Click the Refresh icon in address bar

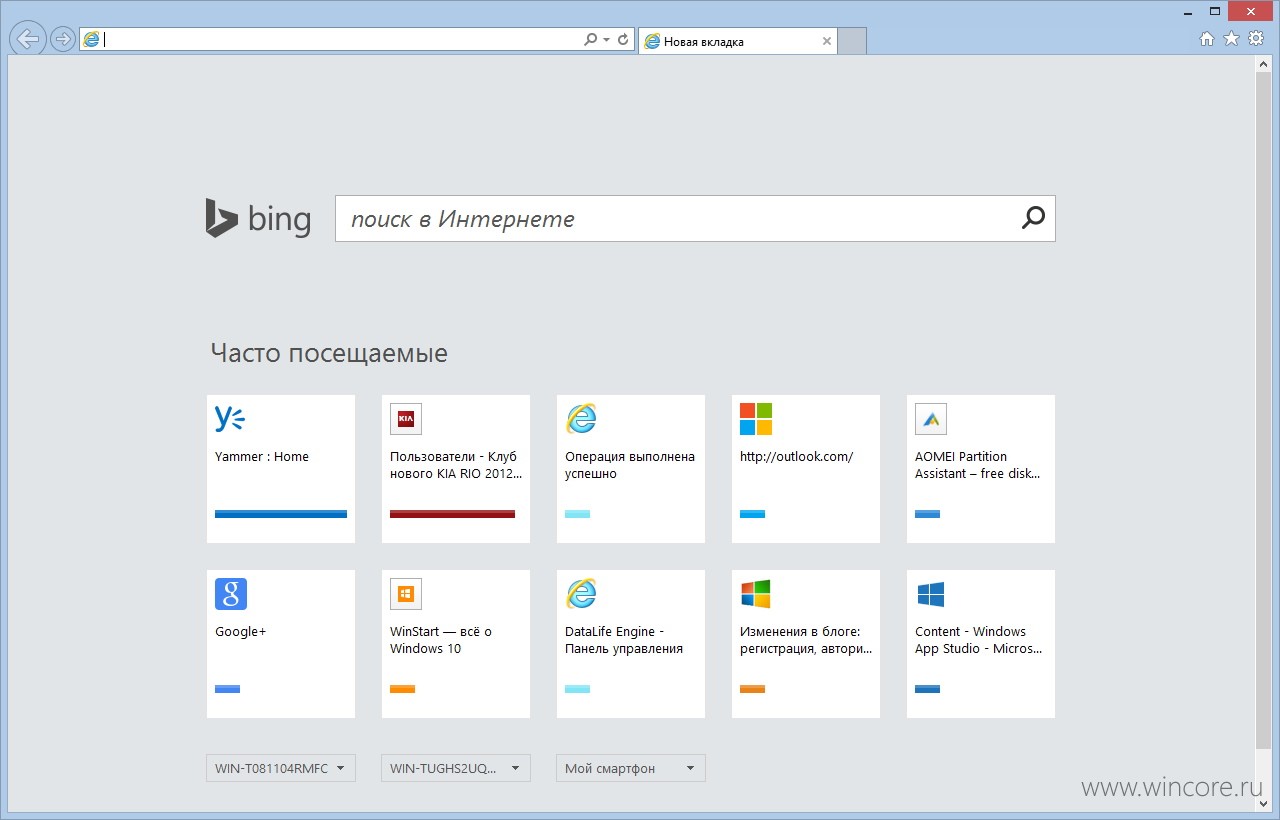623,40
